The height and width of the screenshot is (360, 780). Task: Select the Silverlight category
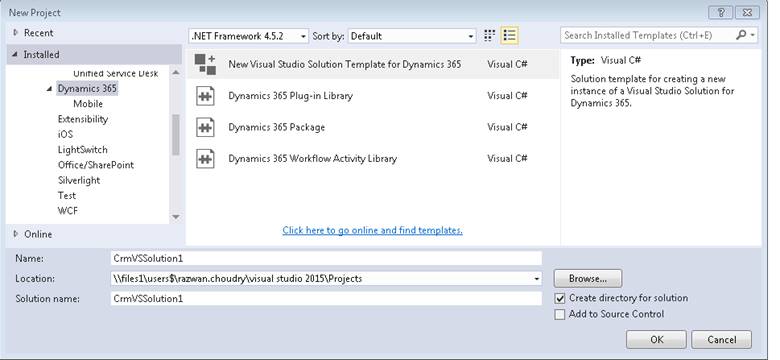point(79,180)
